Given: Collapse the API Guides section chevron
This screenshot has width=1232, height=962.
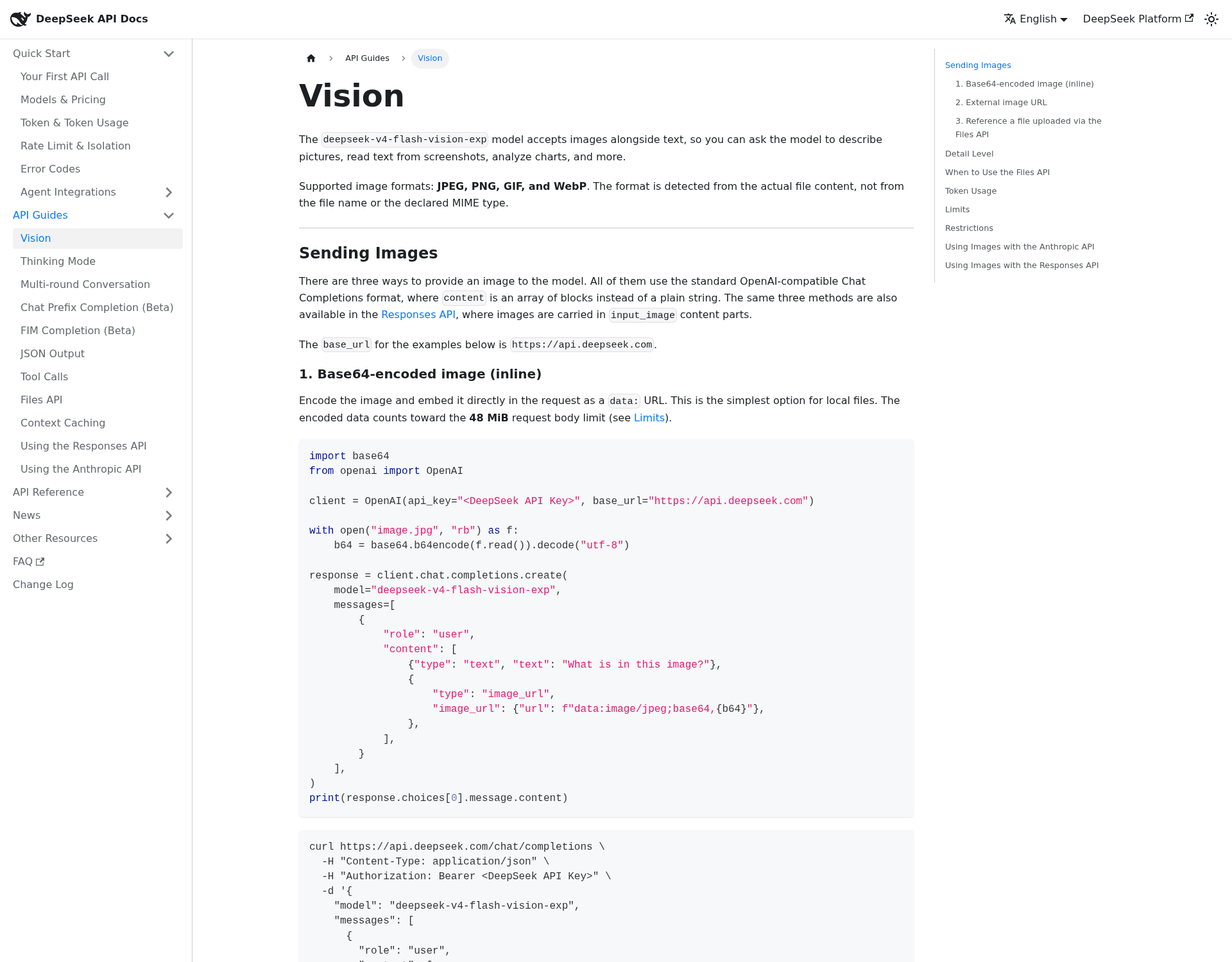Looking at the screenshot, I should coord(169,215).
